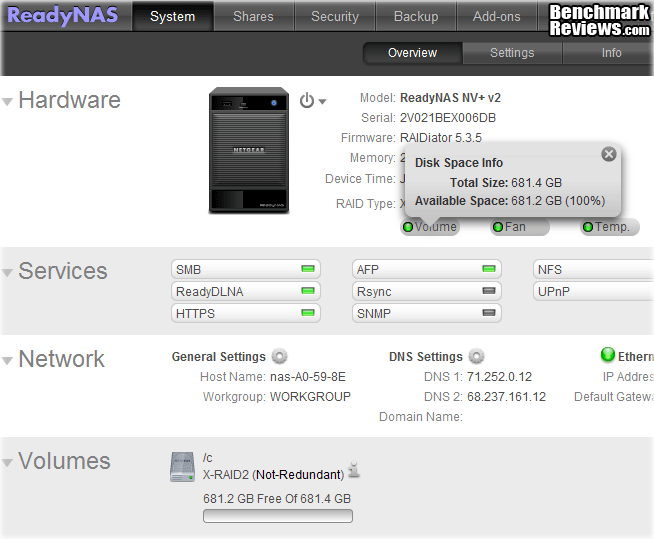This screenshot has height=539, width=654.
Task: Enable the SNMP service
Action: (427, 313)
